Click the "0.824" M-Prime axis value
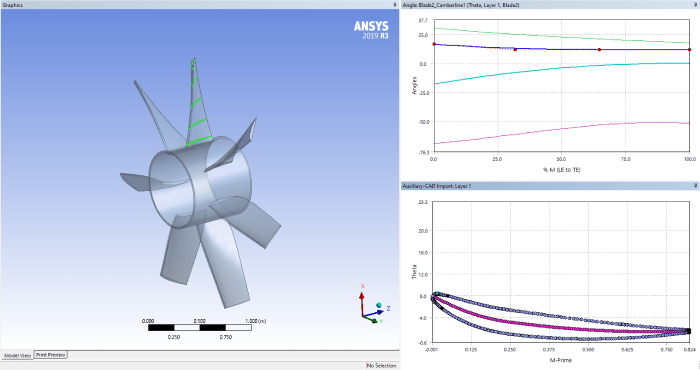 689,350
